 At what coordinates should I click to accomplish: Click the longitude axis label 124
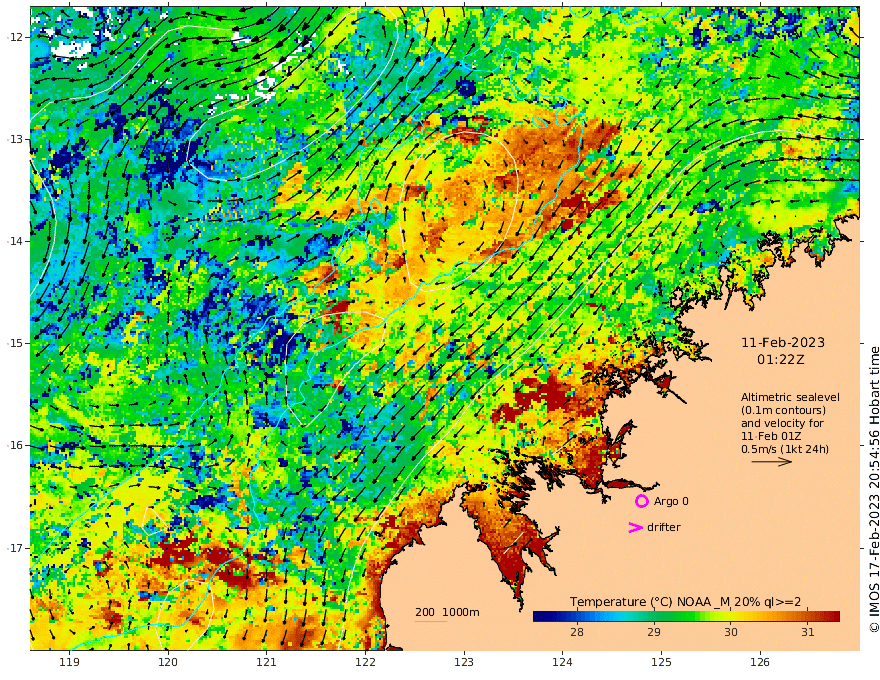(563, 662)
